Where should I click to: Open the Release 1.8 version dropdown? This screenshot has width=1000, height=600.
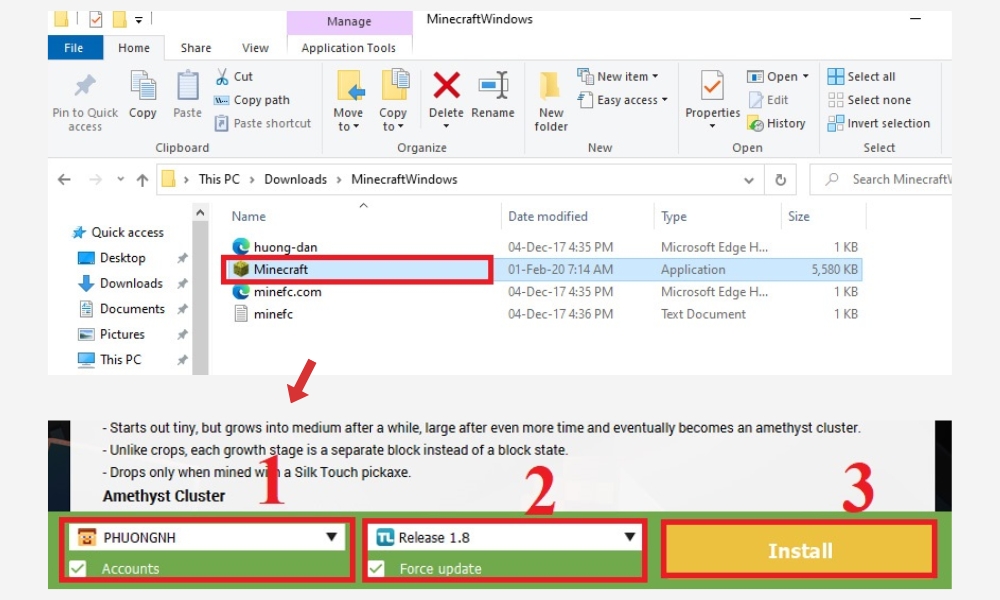coord(505,538)
